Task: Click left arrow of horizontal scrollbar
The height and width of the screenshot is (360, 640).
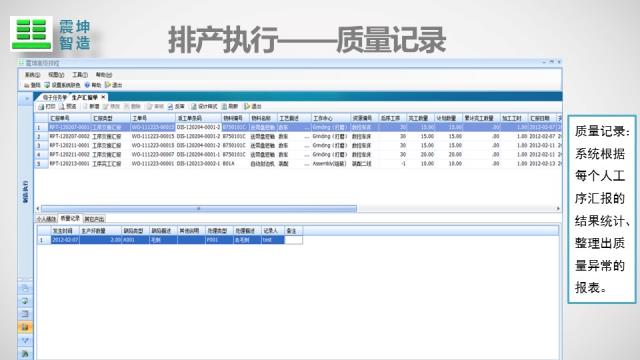Action: [x=38, y=209]
